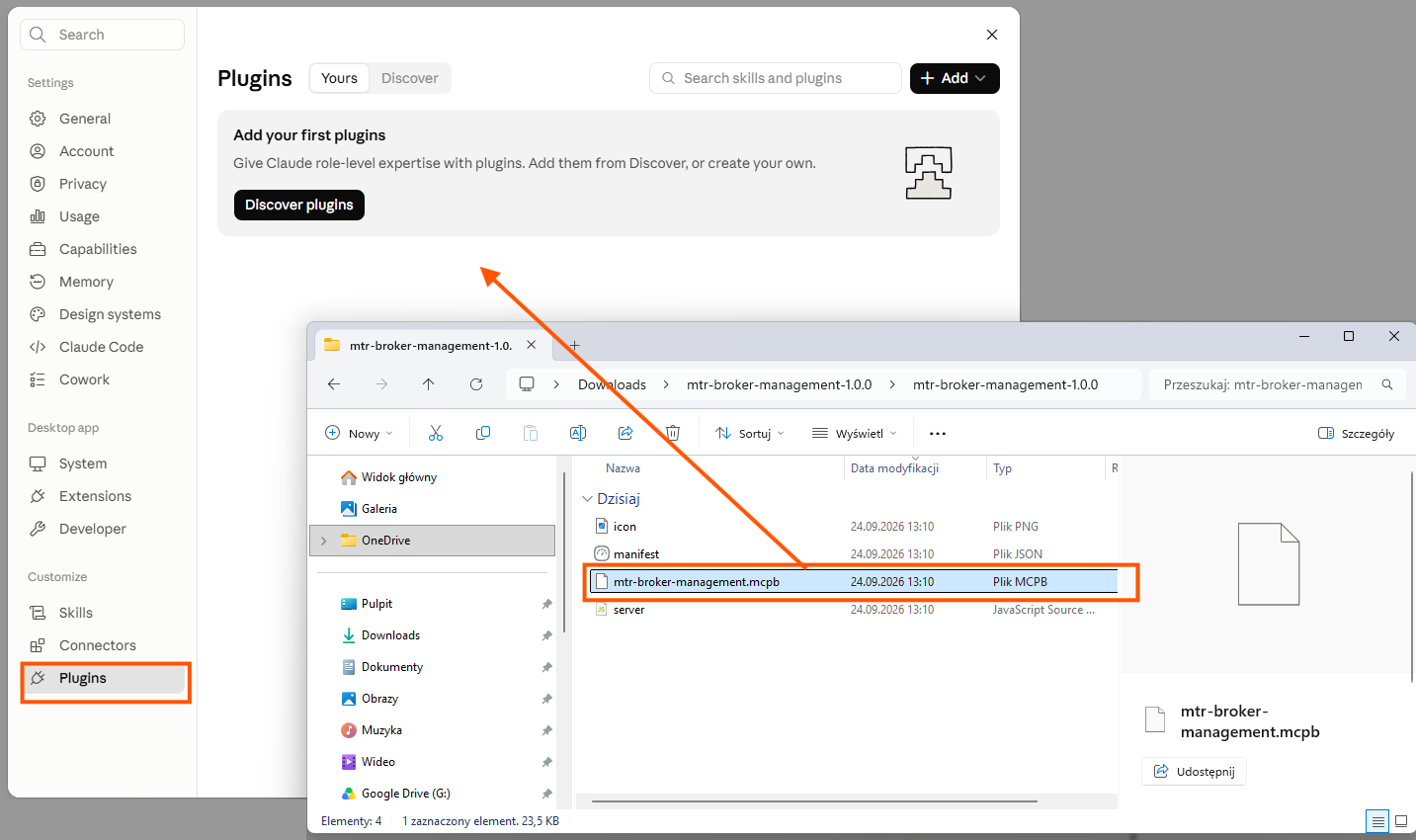This screenshot has width=1416, height=840.
Task: Expand the Sortuj dropdown
Action: tap(750, 433)
